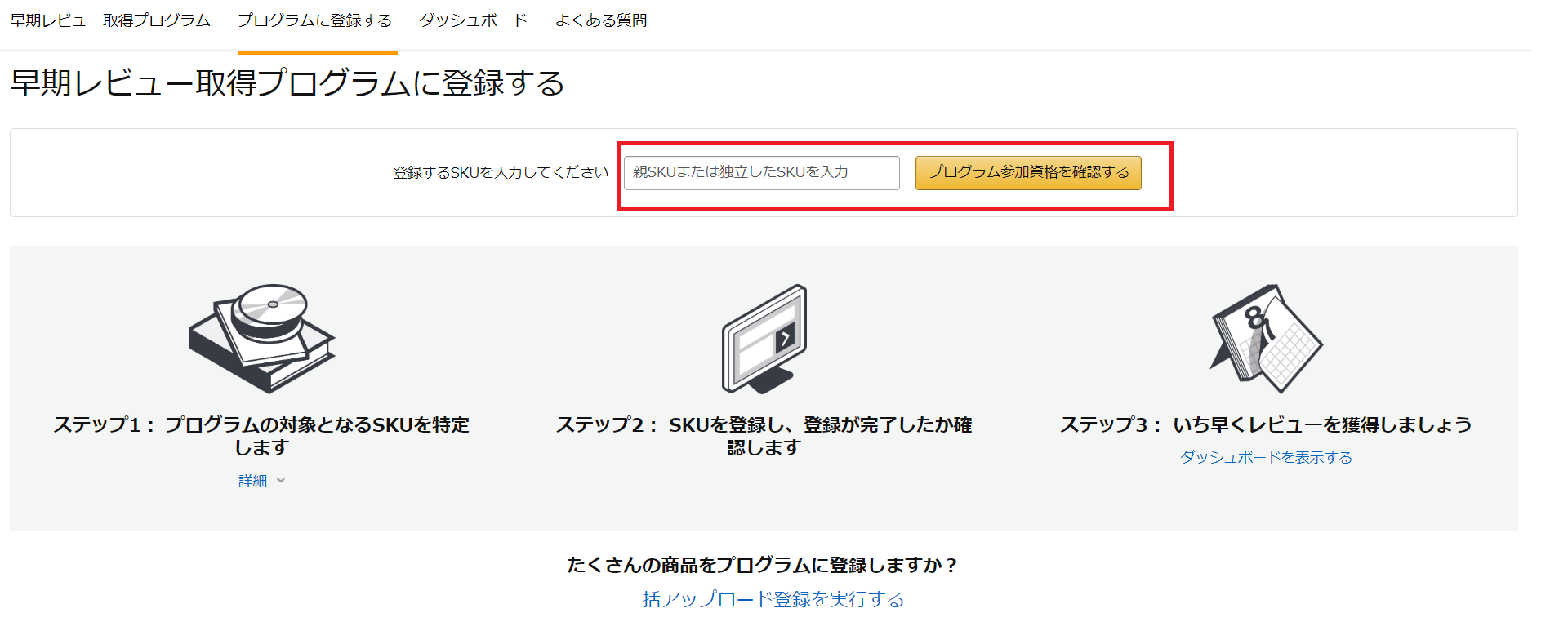1568x622 pixels.
Task: Click the 一括アップロード登録を実行する link
Action: point(764,599)
